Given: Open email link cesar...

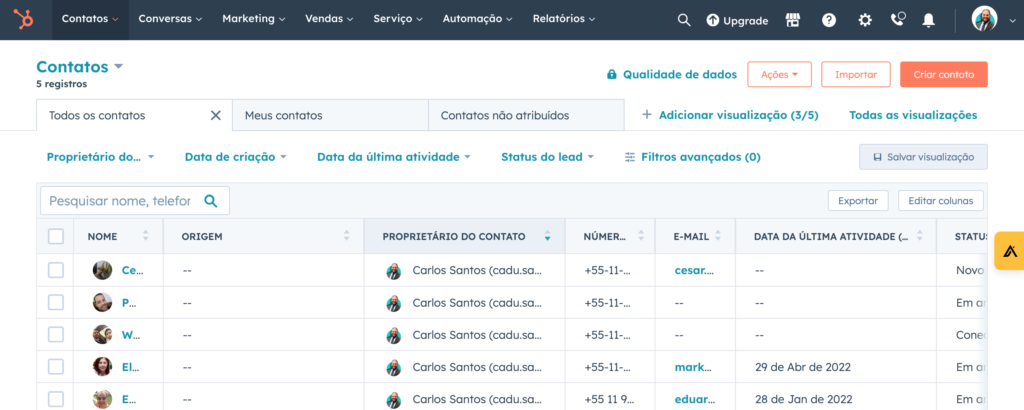Looking at the screenshot, I should pyautogui.click(x=694, y=270).
